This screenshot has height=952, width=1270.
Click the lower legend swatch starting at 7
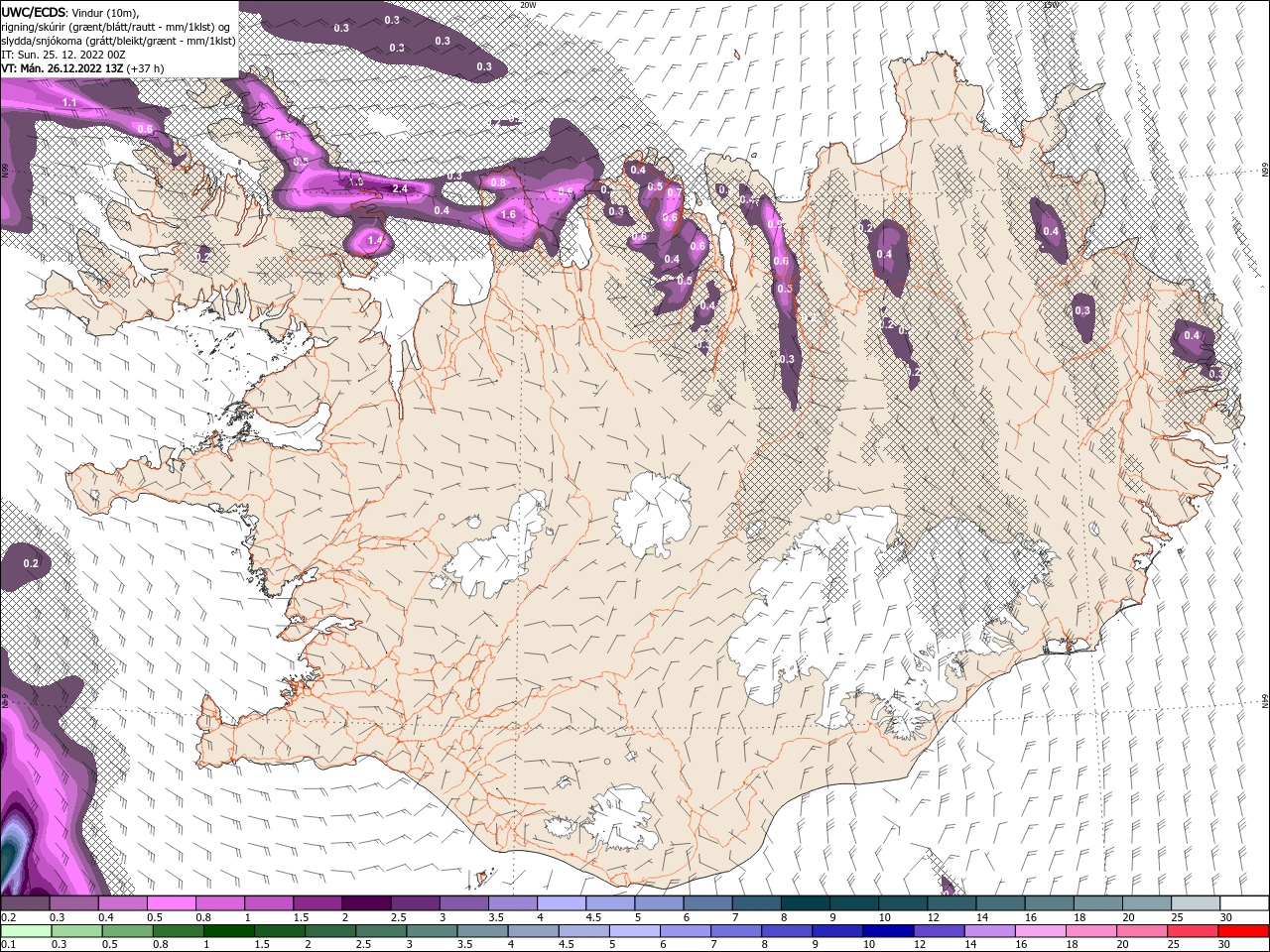pos(734,931)
